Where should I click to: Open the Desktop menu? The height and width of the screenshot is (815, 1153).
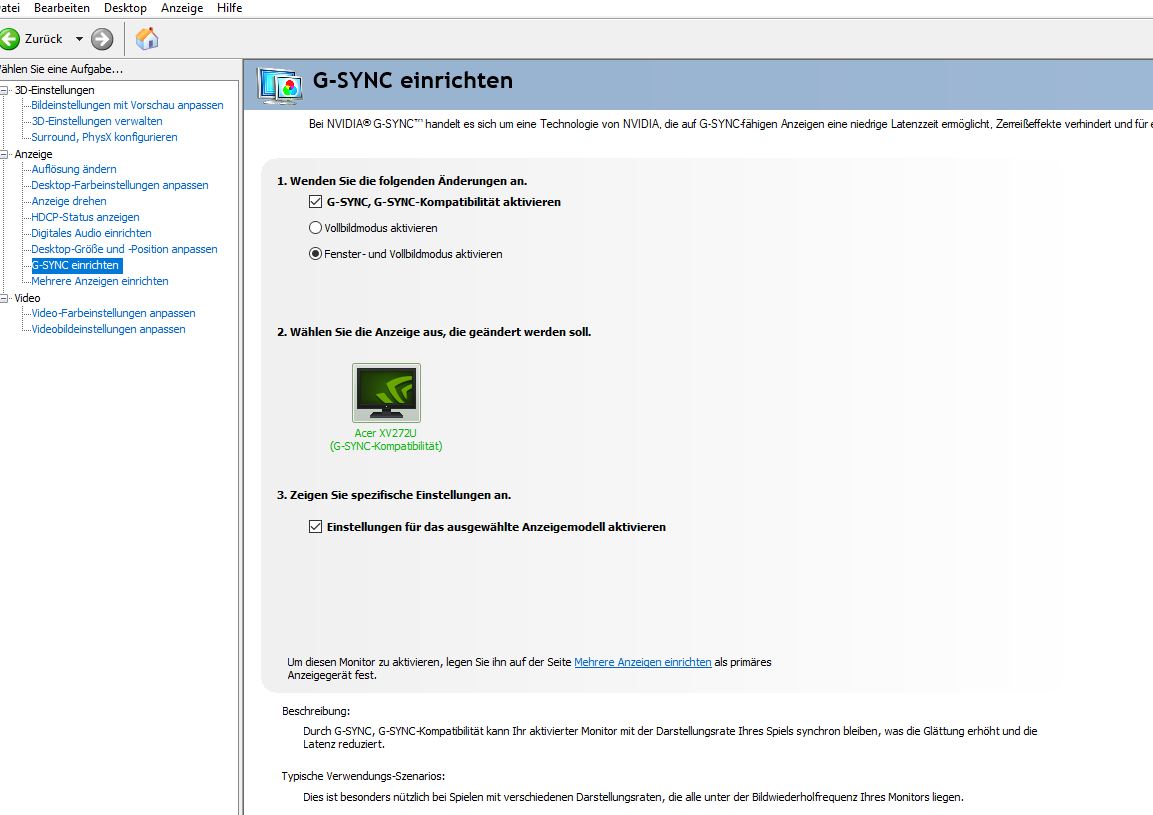125,8
